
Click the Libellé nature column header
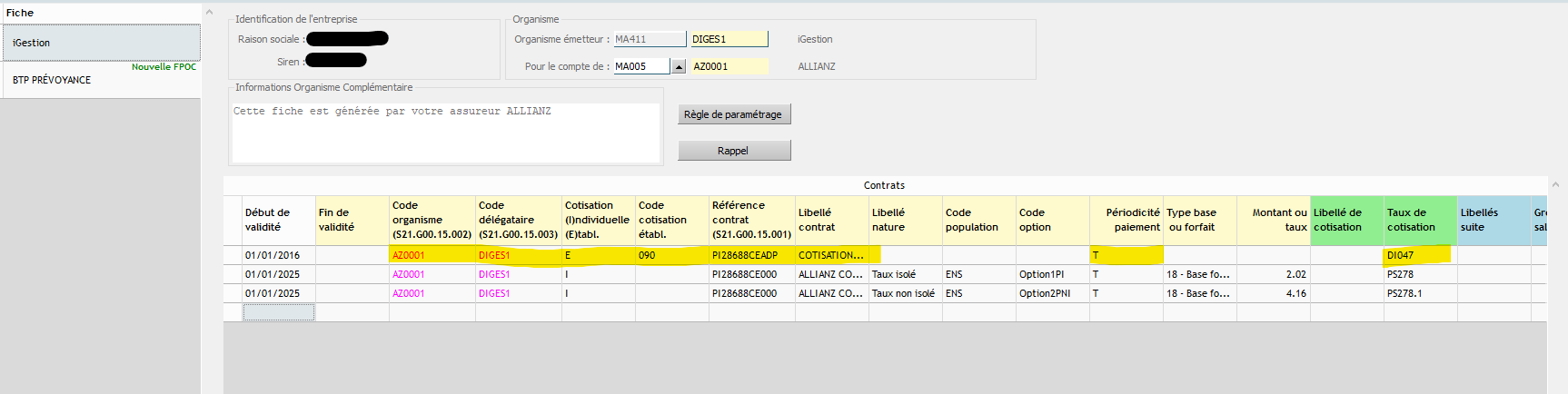click(906, 220)
